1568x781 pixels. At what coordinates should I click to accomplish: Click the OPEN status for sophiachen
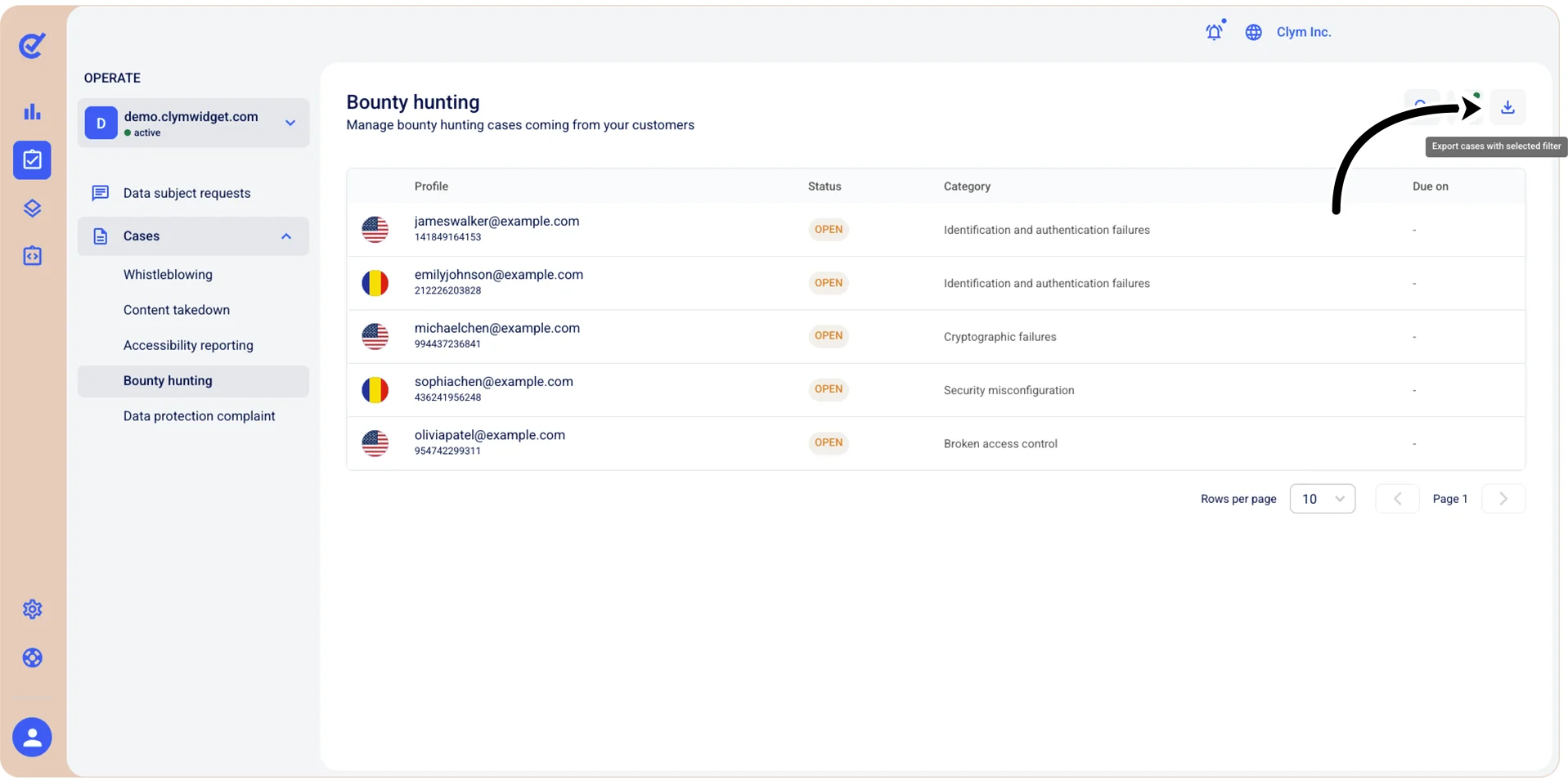click(829, 389)
